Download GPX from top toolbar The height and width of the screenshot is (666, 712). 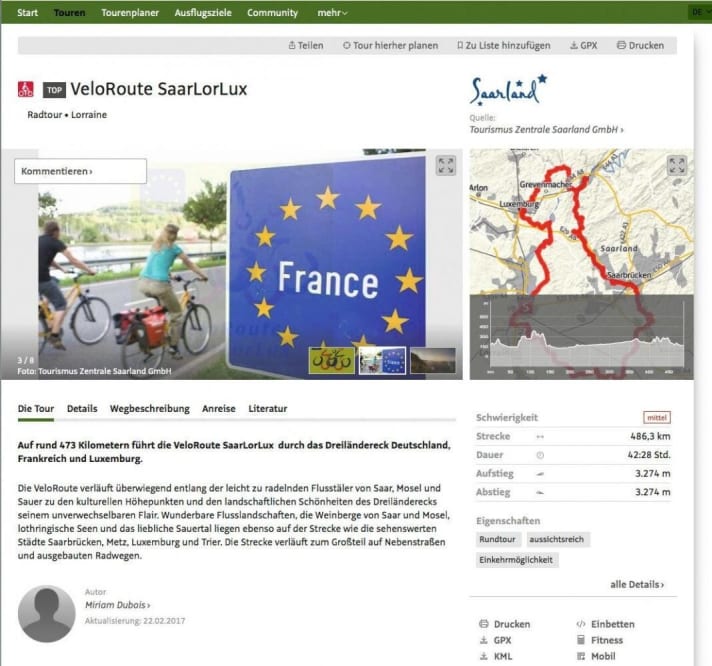[x=583, y=45]
